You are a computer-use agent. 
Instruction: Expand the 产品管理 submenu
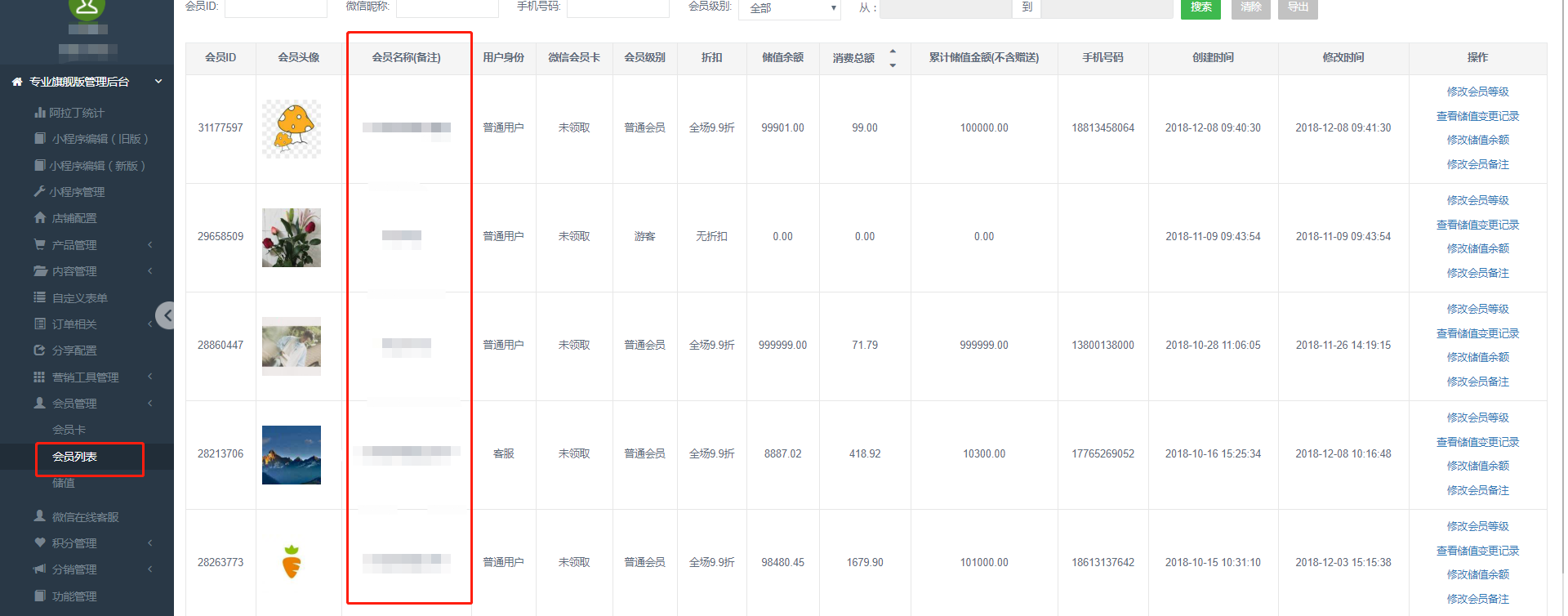point(150,245)
